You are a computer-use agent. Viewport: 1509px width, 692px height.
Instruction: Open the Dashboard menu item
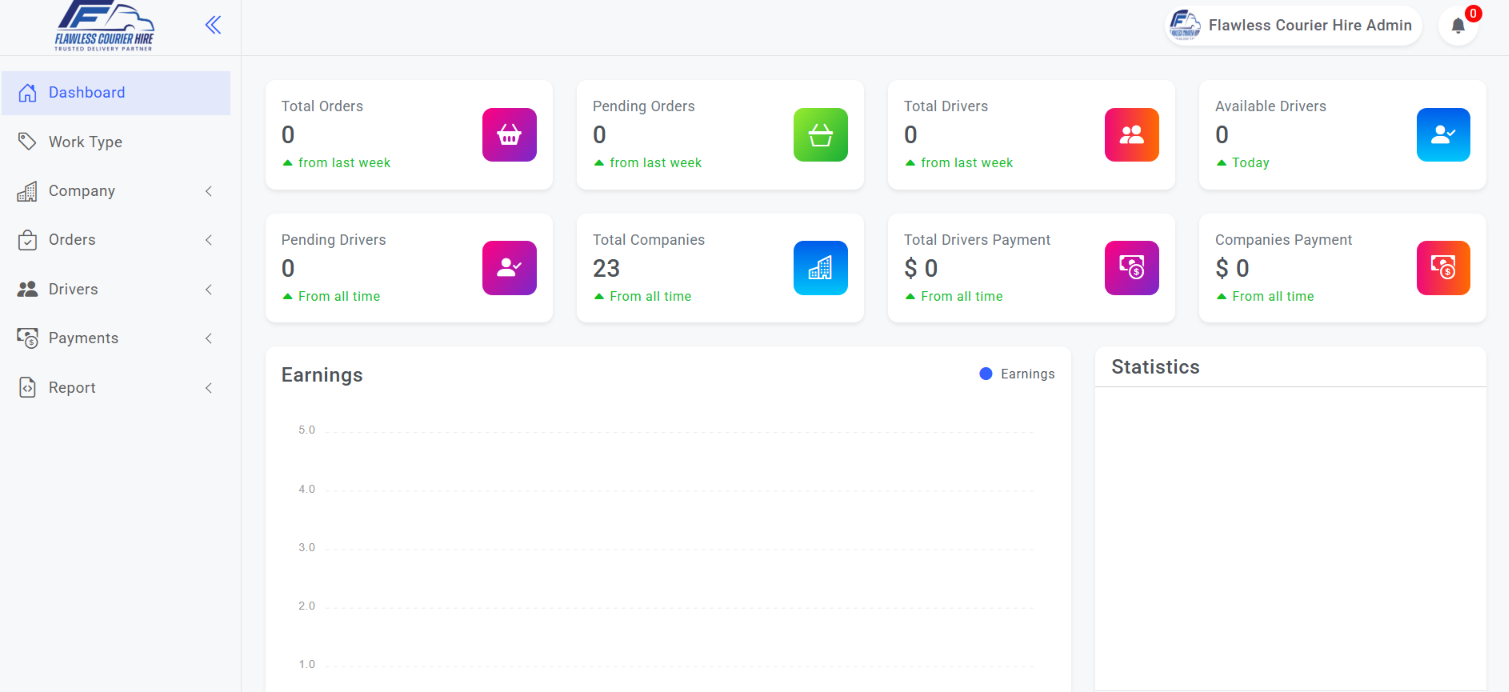click(87, 93)
